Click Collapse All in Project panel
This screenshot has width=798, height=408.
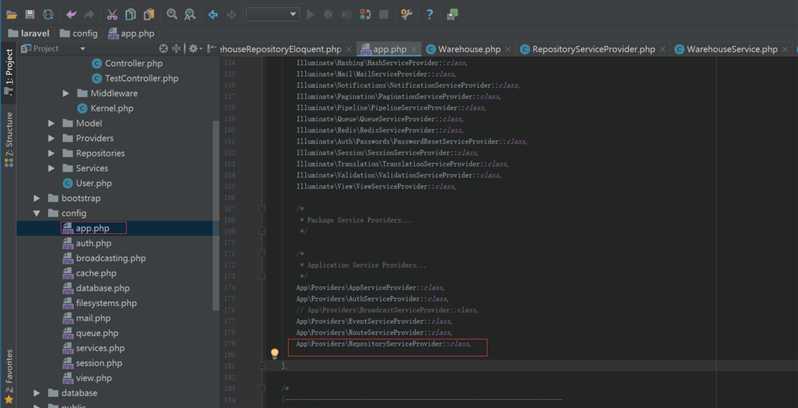[177, 49]
